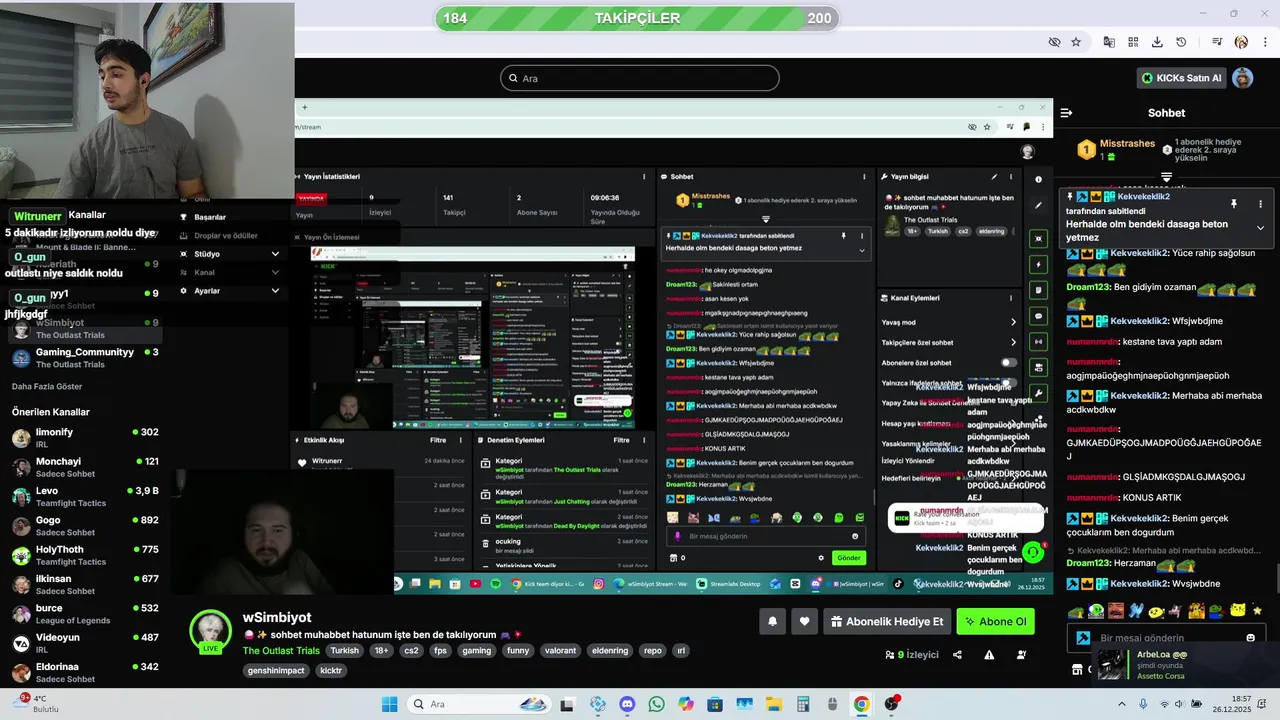
Task: Click the translate page icon in Chrome toolbar
Action: point(1109,42)
